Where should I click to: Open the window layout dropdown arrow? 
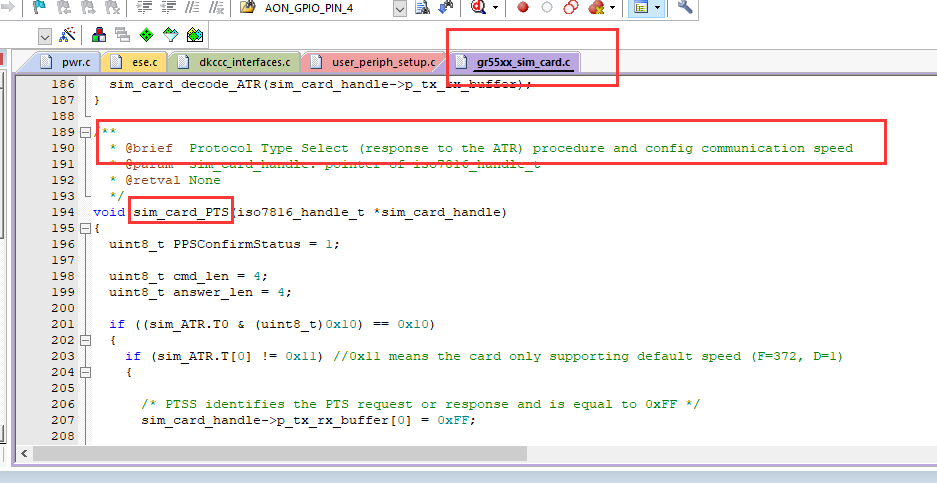[658, 8]
